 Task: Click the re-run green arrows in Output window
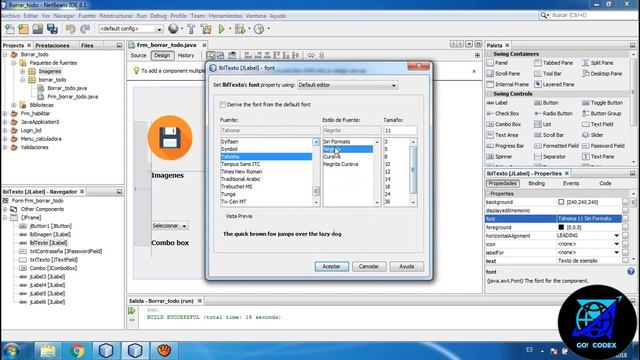tap(132, 311)
